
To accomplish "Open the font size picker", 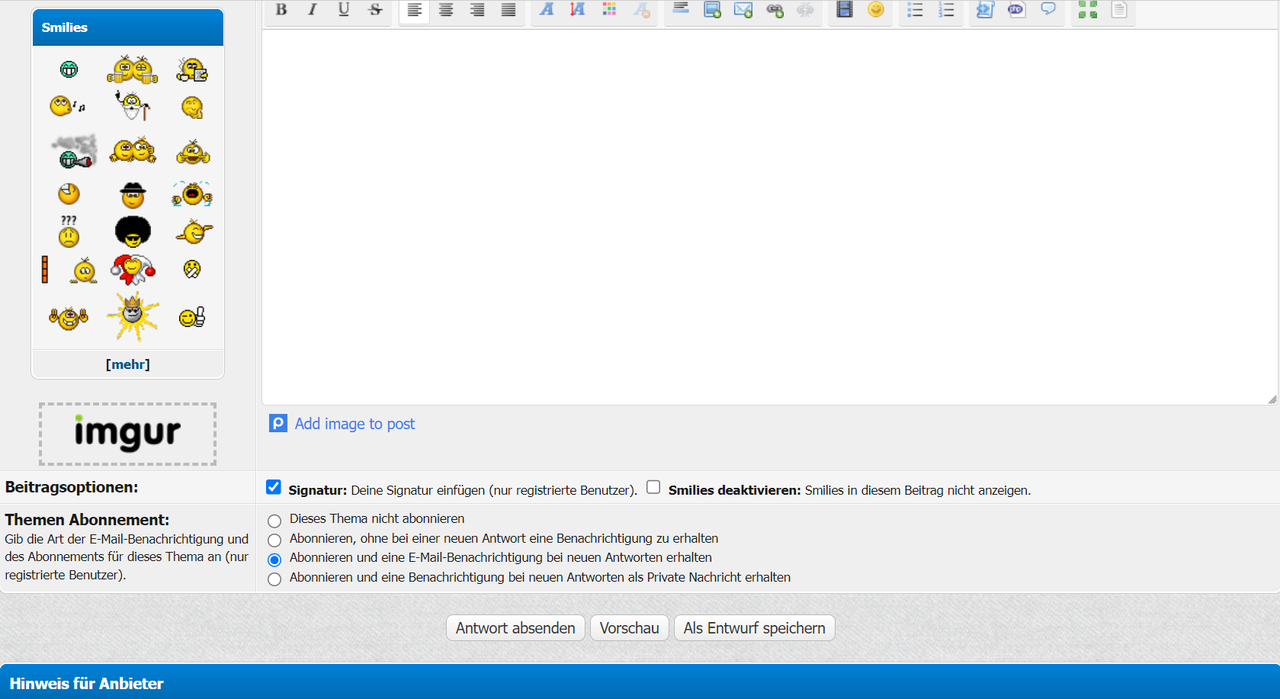I will 578,10.
